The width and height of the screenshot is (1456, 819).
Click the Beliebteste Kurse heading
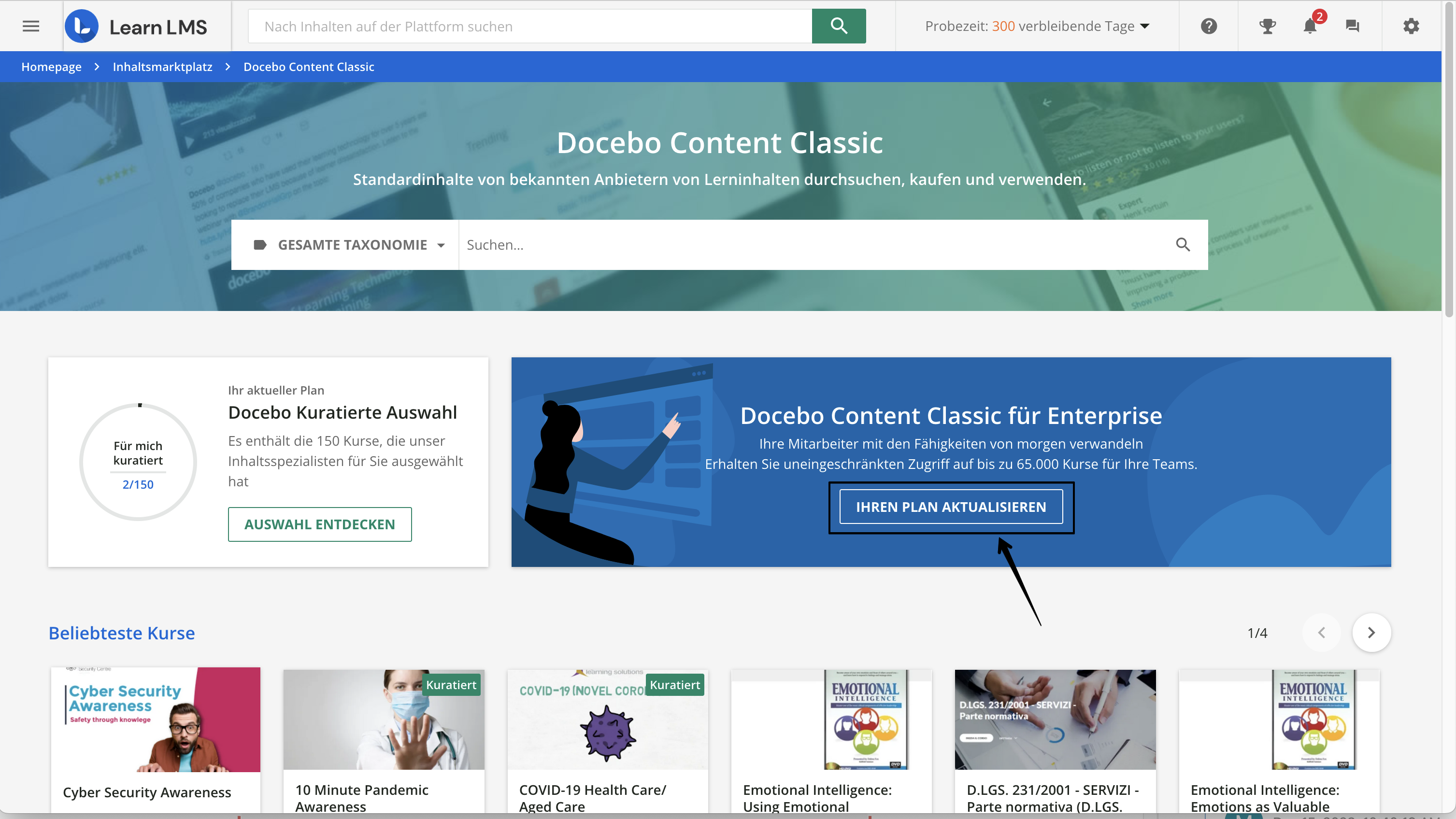[x=122, y=633]
